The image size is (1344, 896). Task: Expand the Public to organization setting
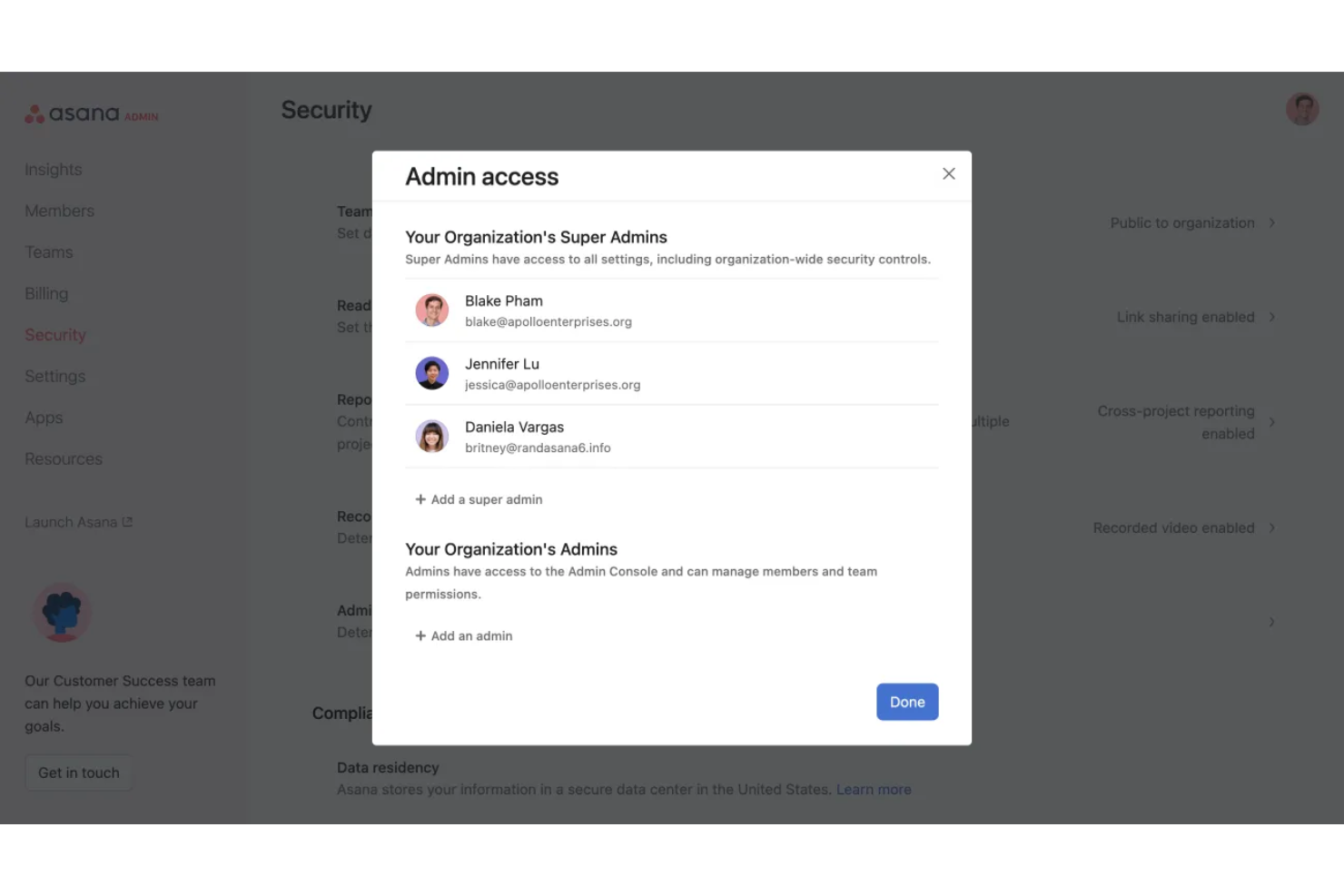pyautogui.click(x=1272, y=222)
